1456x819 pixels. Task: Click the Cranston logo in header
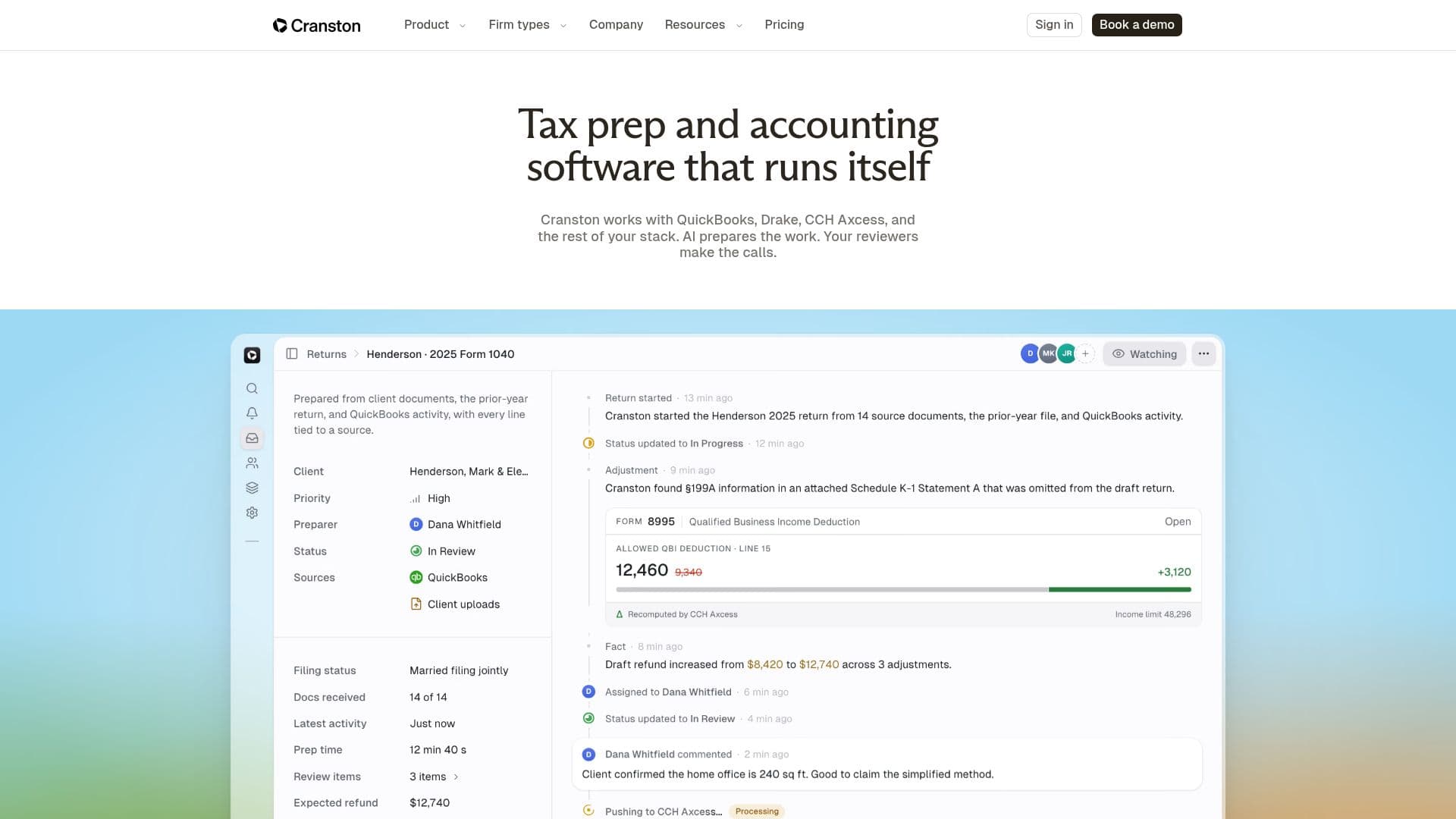click(x=316, y=25)
